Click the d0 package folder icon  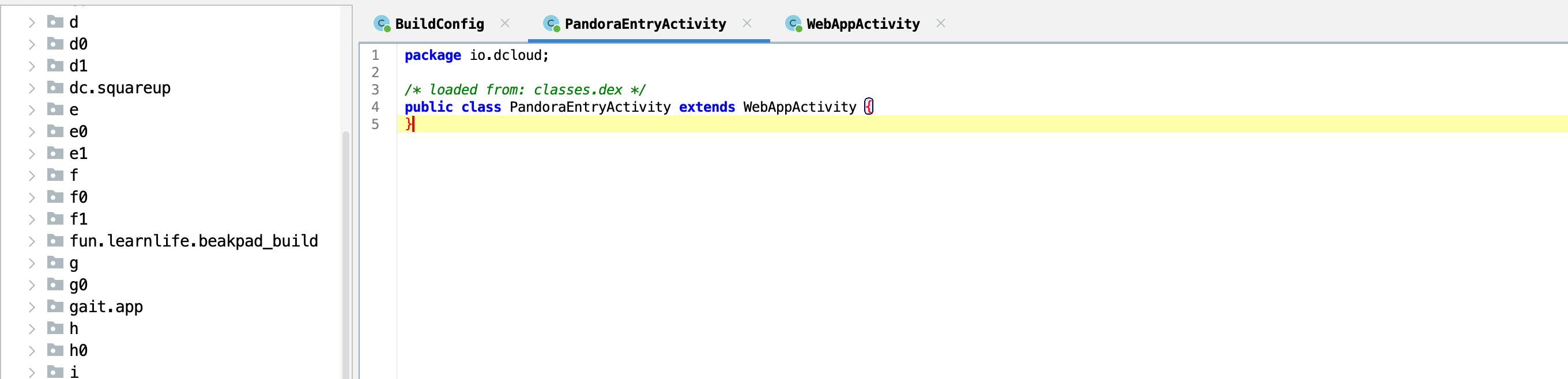tap(55, 44)
